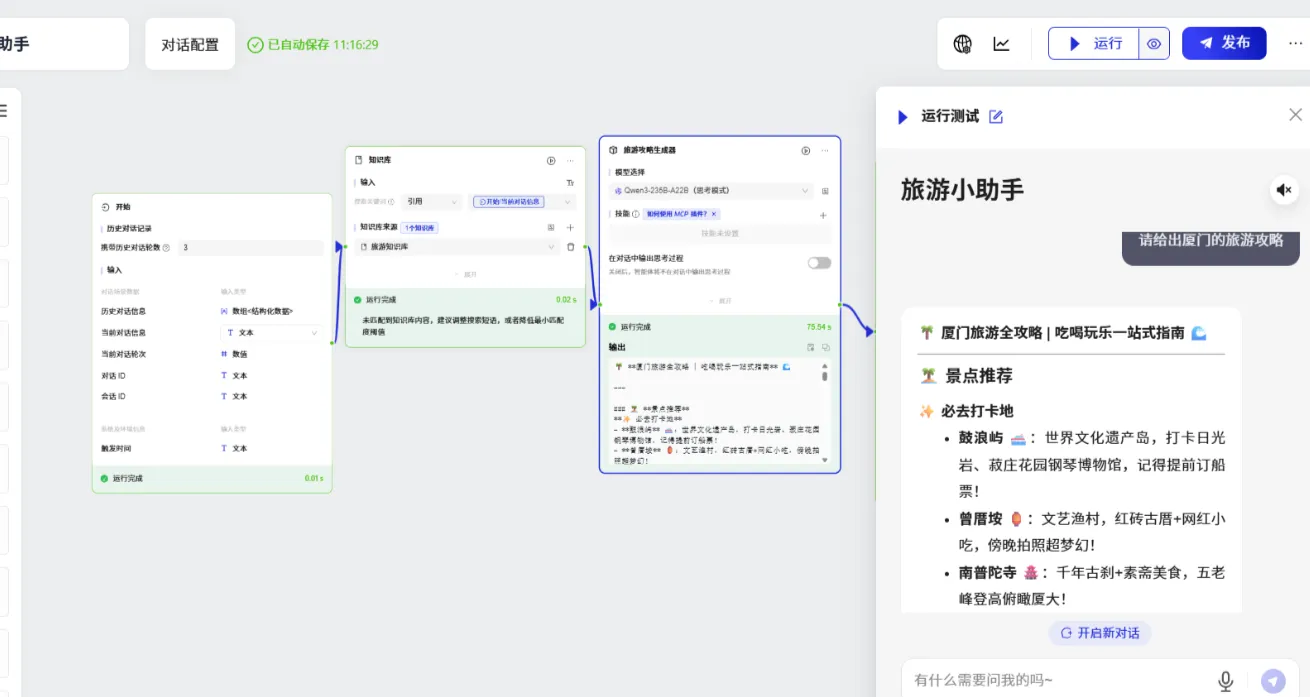1310x697 pixels.
Task: Click the settings icon next to 知识库来源 plus
Action: point(551,228)
